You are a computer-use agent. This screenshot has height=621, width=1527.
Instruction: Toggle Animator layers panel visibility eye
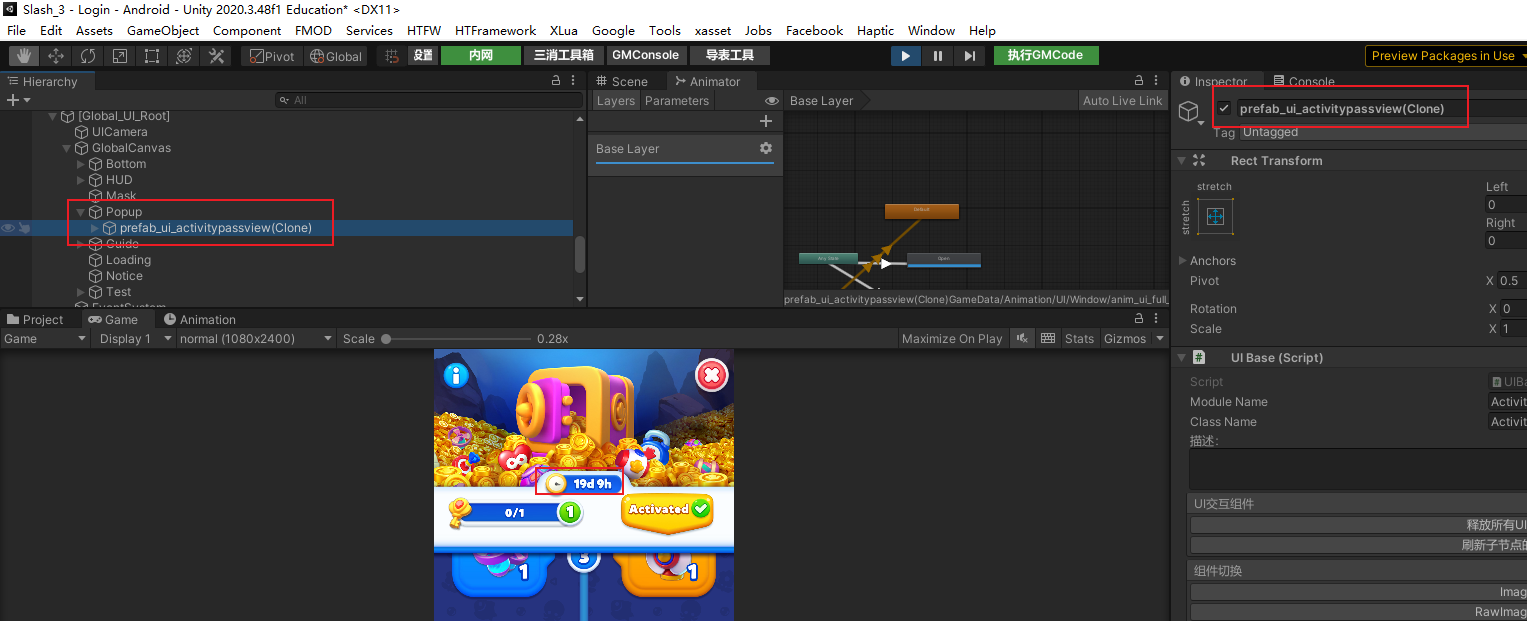click(x=771, y=101)
